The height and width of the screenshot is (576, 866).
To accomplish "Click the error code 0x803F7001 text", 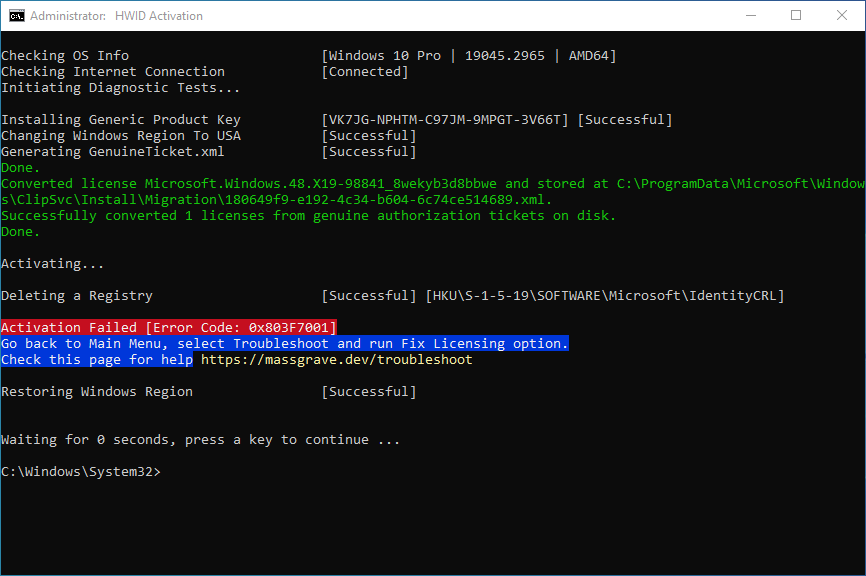I will point(288,327).
